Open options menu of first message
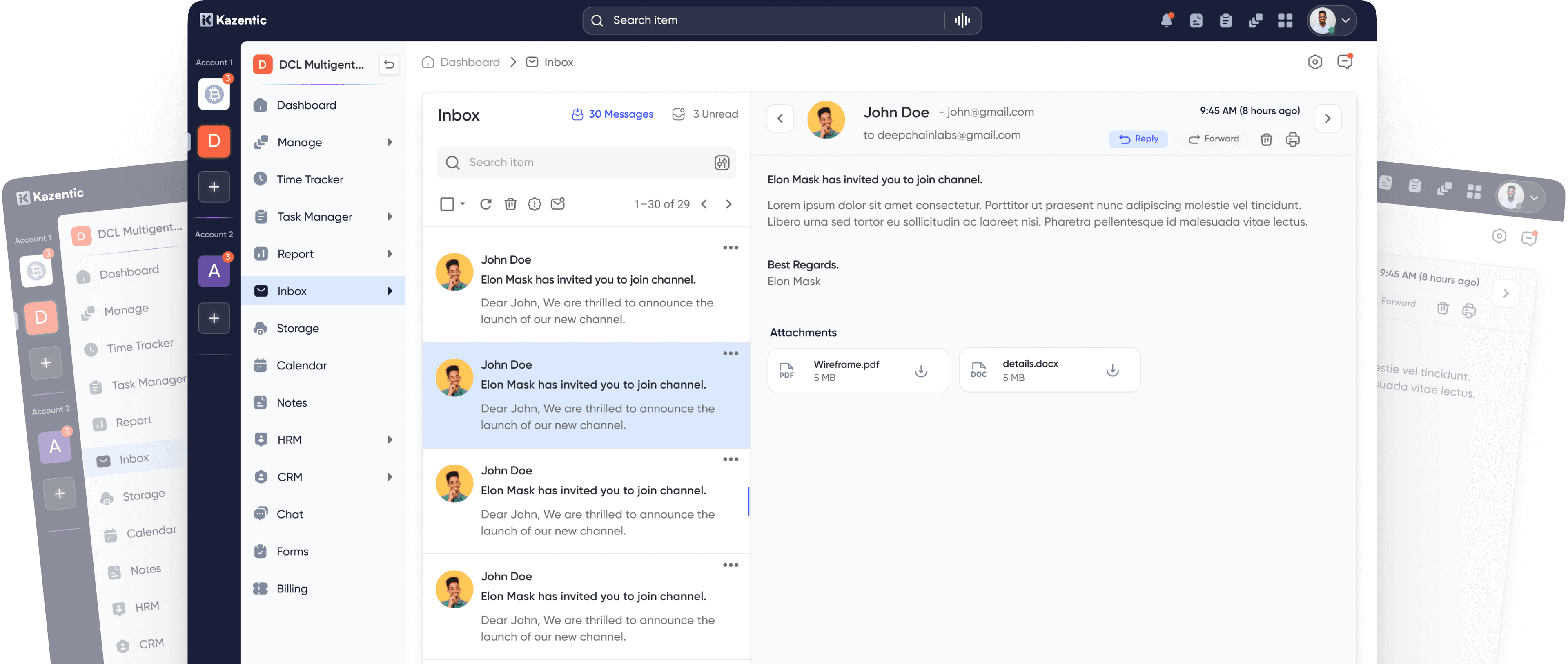This screenshot has width=1568, height=664. point(731,247)
